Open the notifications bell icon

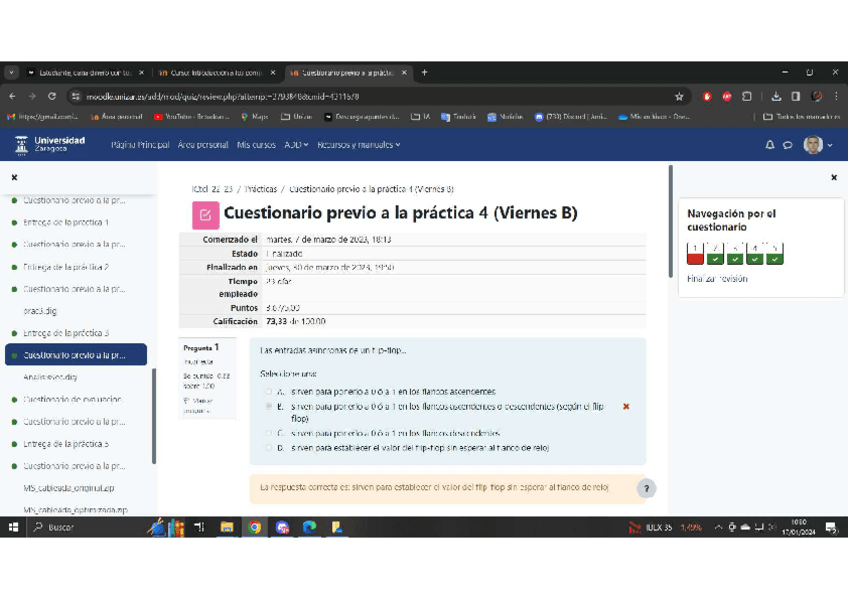click(769, 145)
